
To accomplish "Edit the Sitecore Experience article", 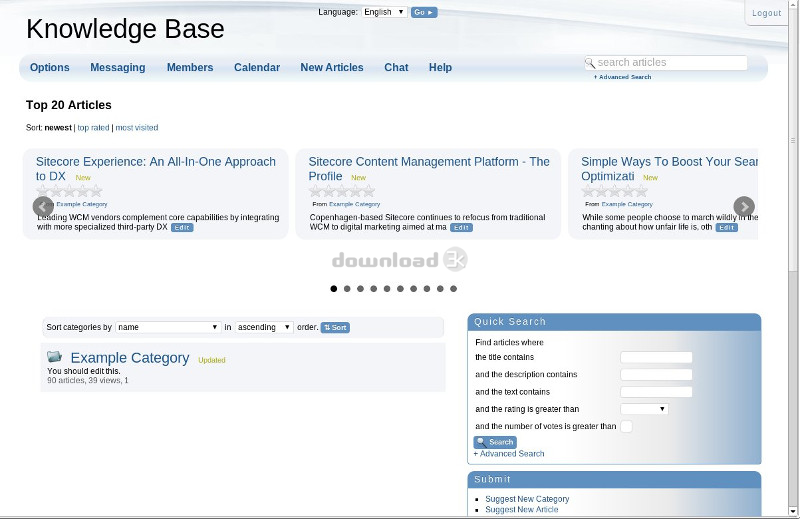I will pyautogui.click(x=182, y=228).
